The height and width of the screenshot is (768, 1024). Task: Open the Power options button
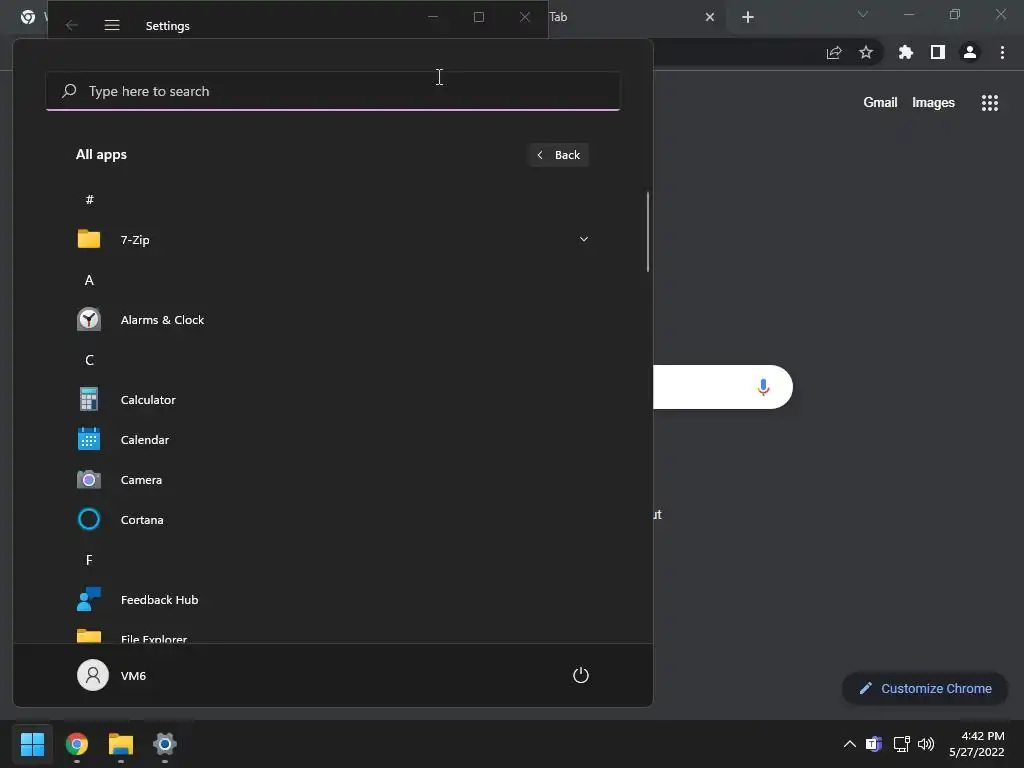coord(581,675)
